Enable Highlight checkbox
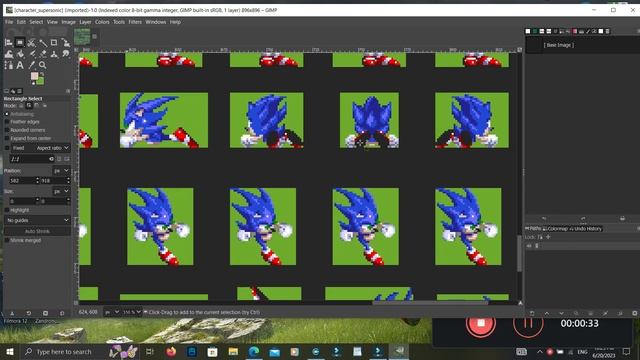The width and height of the screenshot is (640, 360). pos(7,210)
